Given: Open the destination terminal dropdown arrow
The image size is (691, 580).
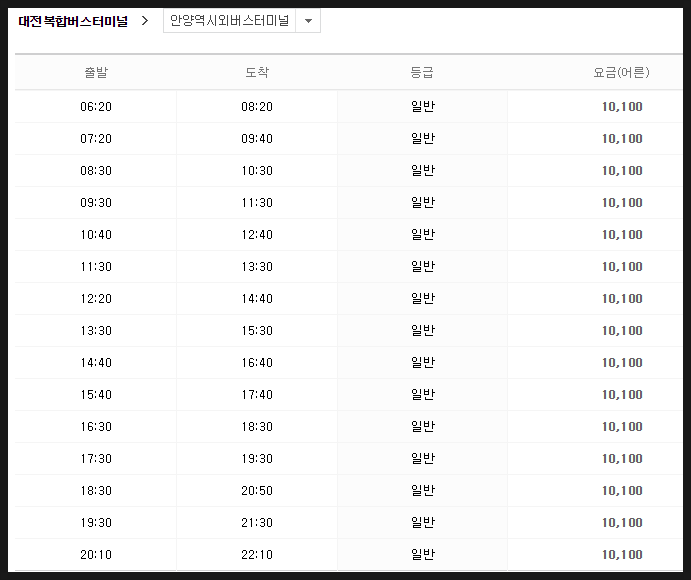Looking at the screenshot, I should tap(308, 21).
